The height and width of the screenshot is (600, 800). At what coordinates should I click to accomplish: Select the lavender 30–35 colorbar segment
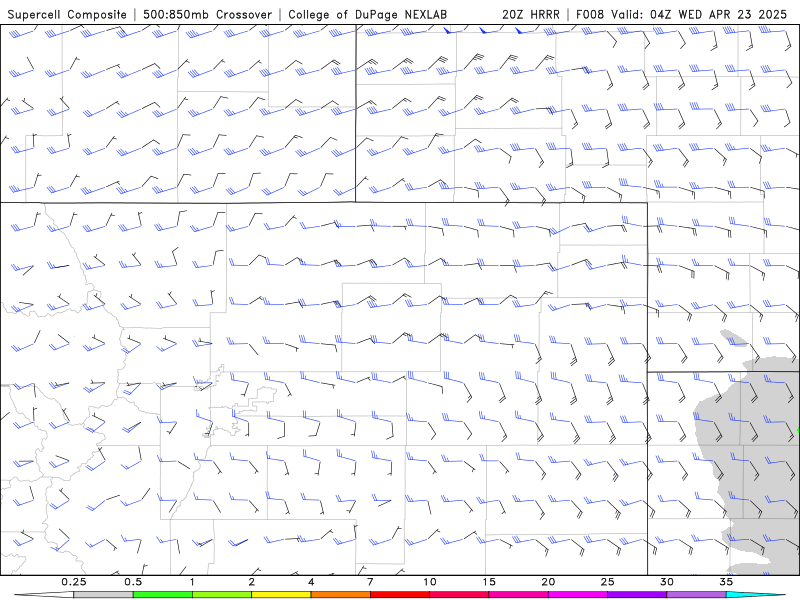[696, 595]
